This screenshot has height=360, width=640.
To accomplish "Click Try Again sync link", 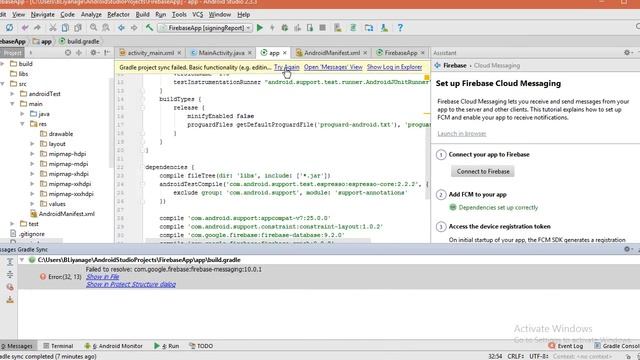I will [287, 67].
